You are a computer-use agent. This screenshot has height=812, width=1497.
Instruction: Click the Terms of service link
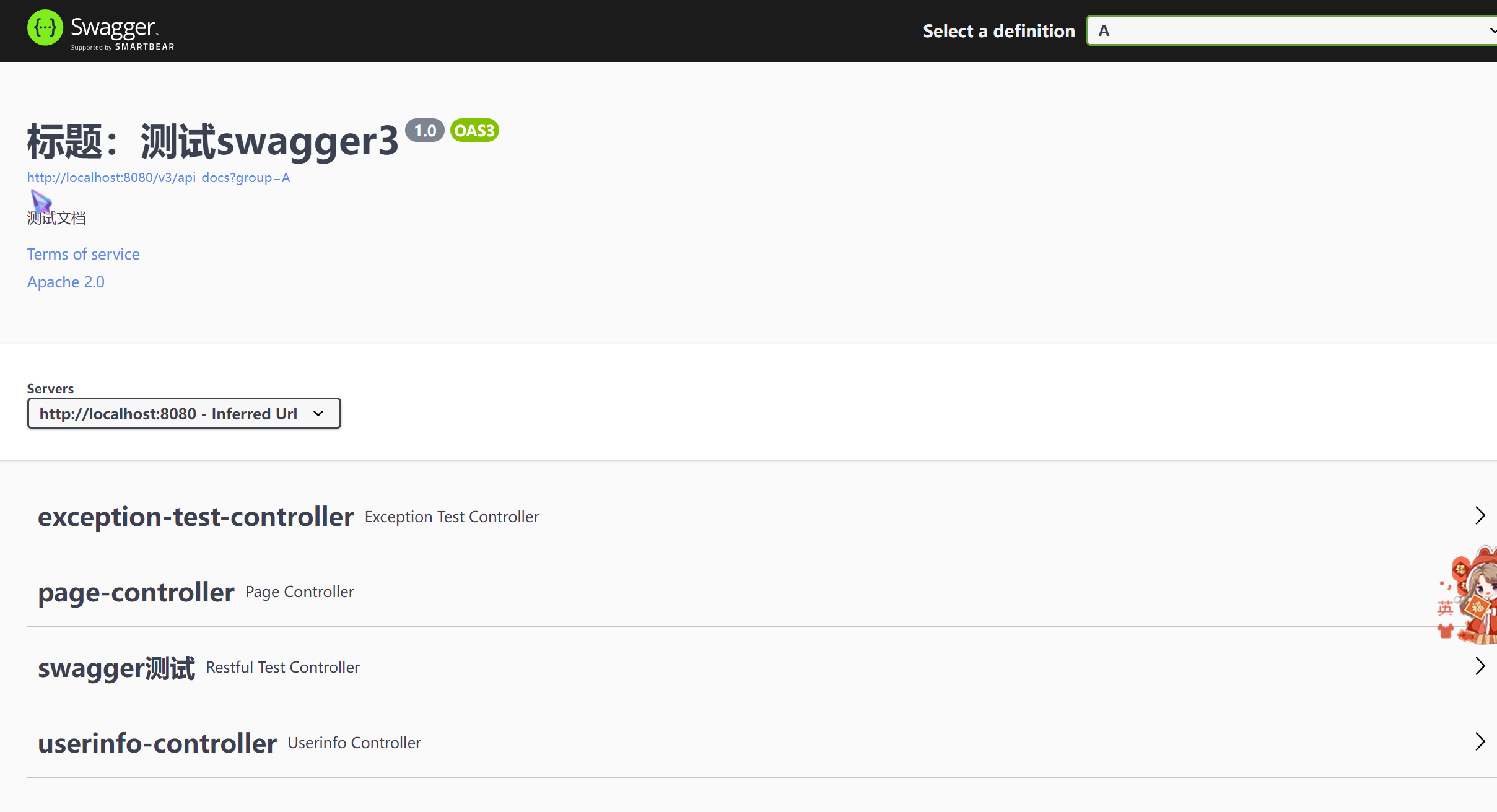84,254
